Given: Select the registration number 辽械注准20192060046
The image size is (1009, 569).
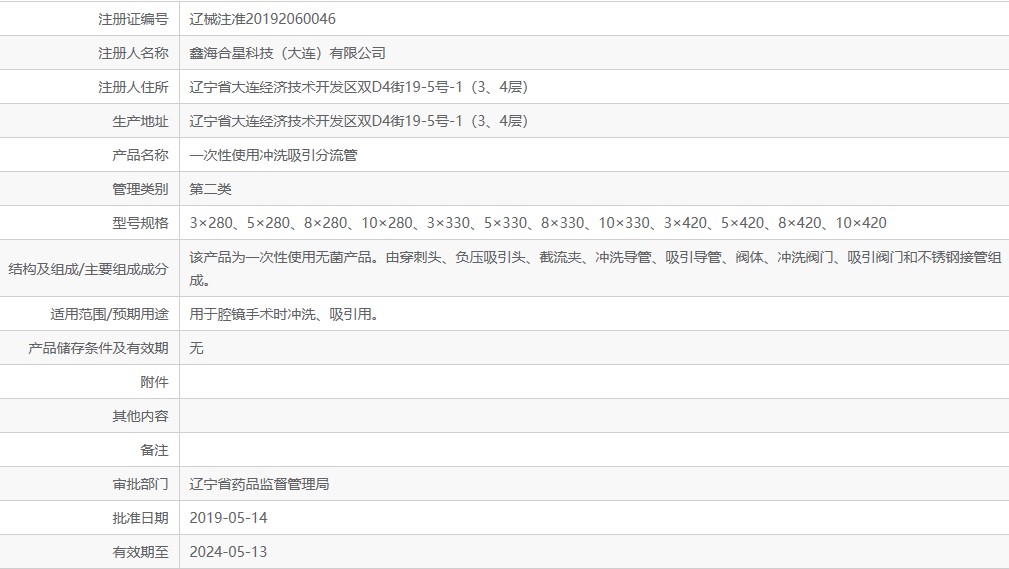Looking at the screenshot, I should click(263, 19).
